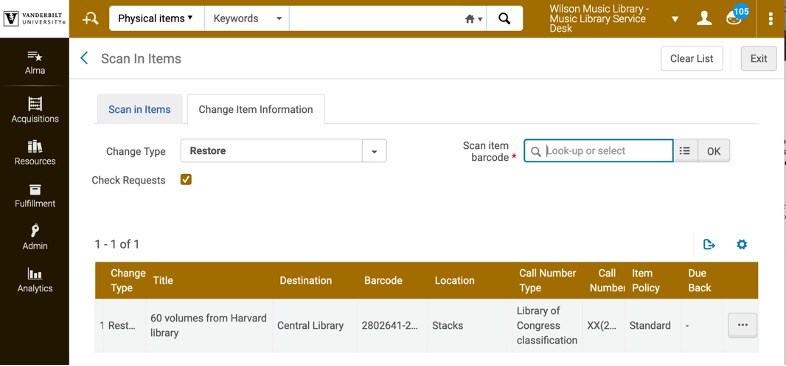
Task: Click the Central Library destination cell
Action: pos(310,325)
